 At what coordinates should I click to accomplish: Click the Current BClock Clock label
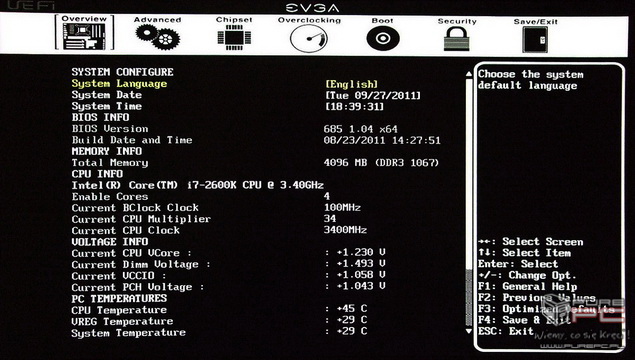coord(135,208)
